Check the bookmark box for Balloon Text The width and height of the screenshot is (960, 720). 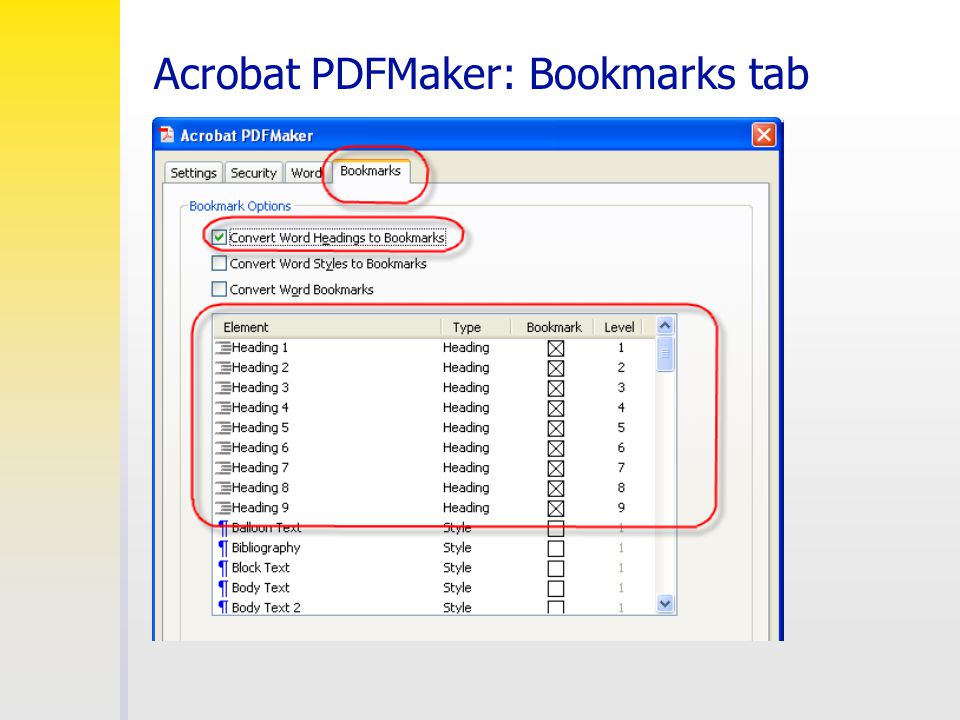(555, 528)
